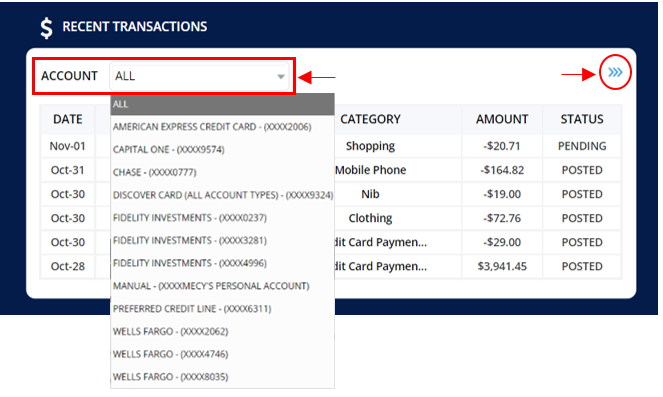
Task: Click the PENDING status cell
Action: pos(582,146)
